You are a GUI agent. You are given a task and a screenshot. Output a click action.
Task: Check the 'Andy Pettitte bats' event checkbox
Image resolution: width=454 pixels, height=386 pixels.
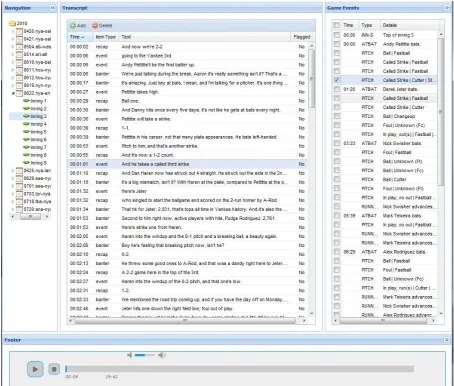(x=337, y=44)
